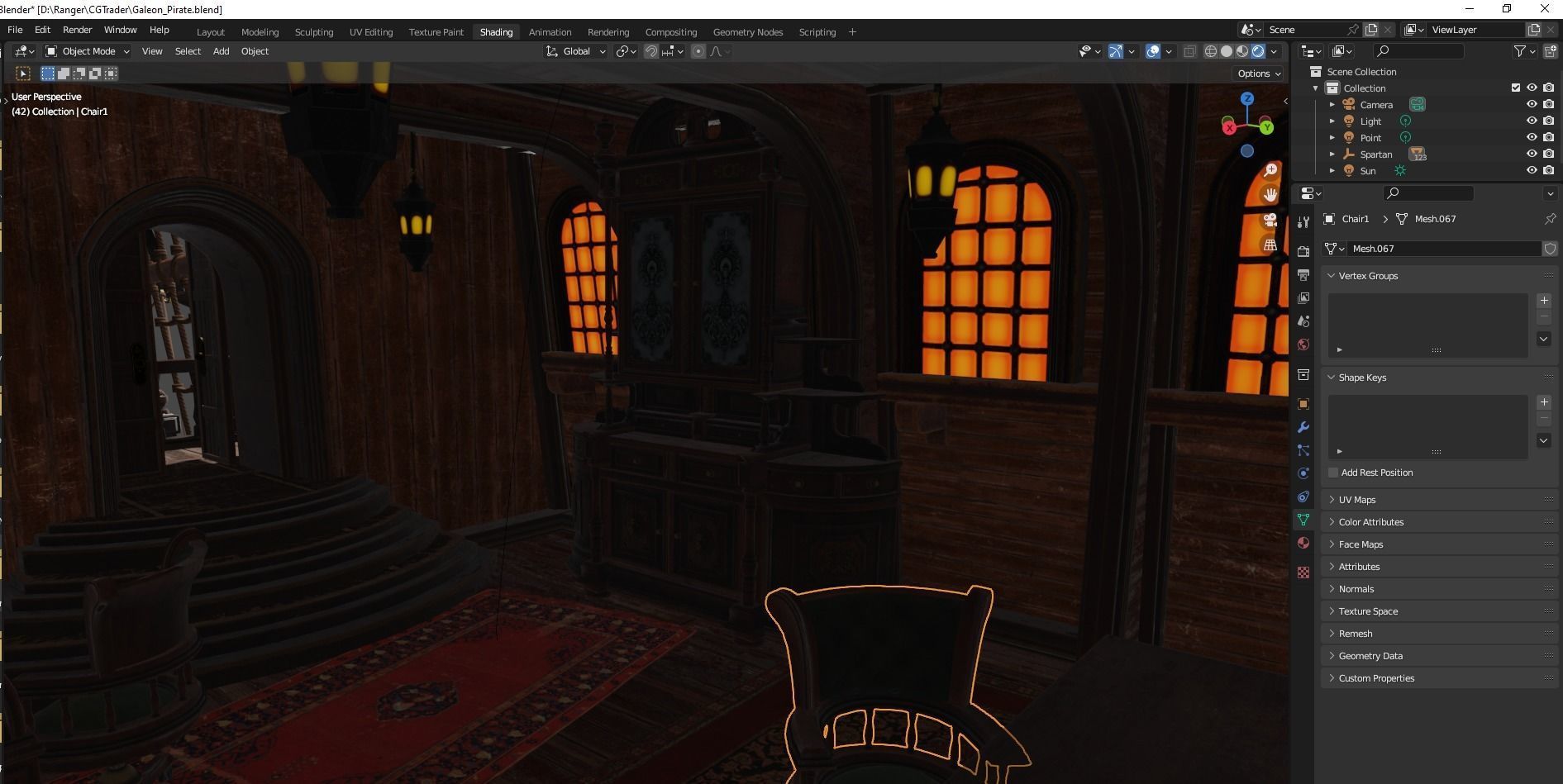Screen dimensions: 1563x784
Task: Open the viewport Add menu
Action: 221,51
